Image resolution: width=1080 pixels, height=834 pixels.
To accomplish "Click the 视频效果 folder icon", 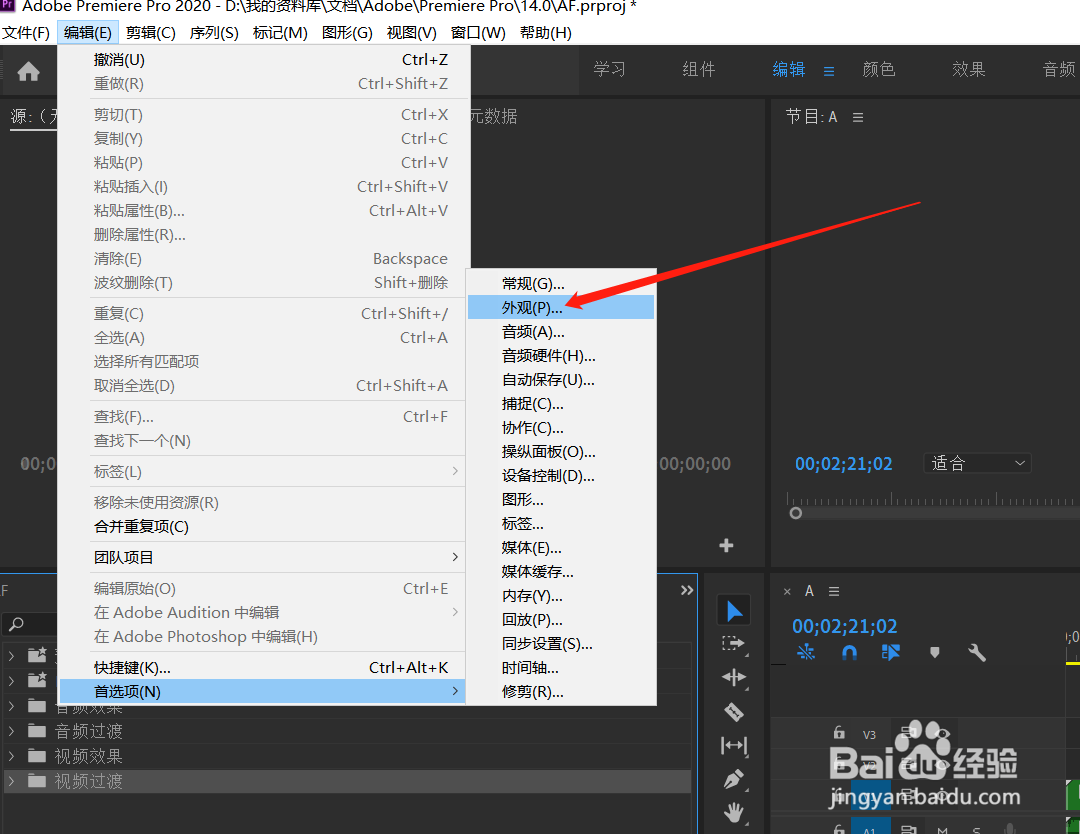I will tap(37, 755).
